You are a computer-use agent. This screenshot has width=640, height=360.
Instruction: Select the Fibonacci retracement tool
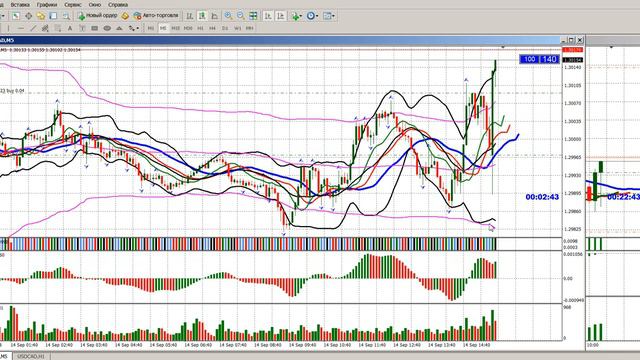[x=58, y=28]
